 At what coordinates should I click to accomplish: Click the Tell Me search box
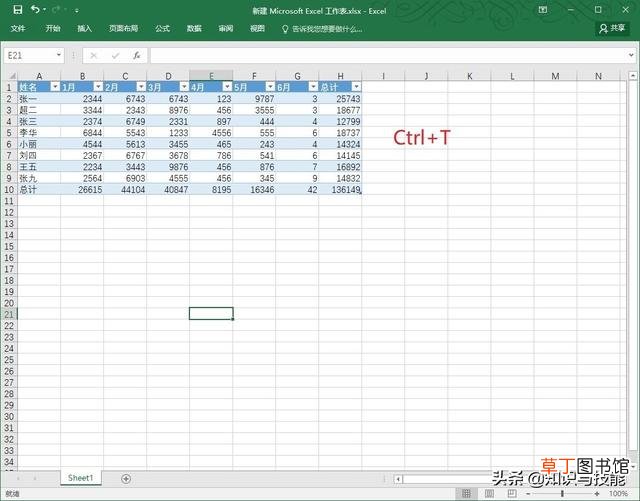pyautogui.click(x=322, y=29)
